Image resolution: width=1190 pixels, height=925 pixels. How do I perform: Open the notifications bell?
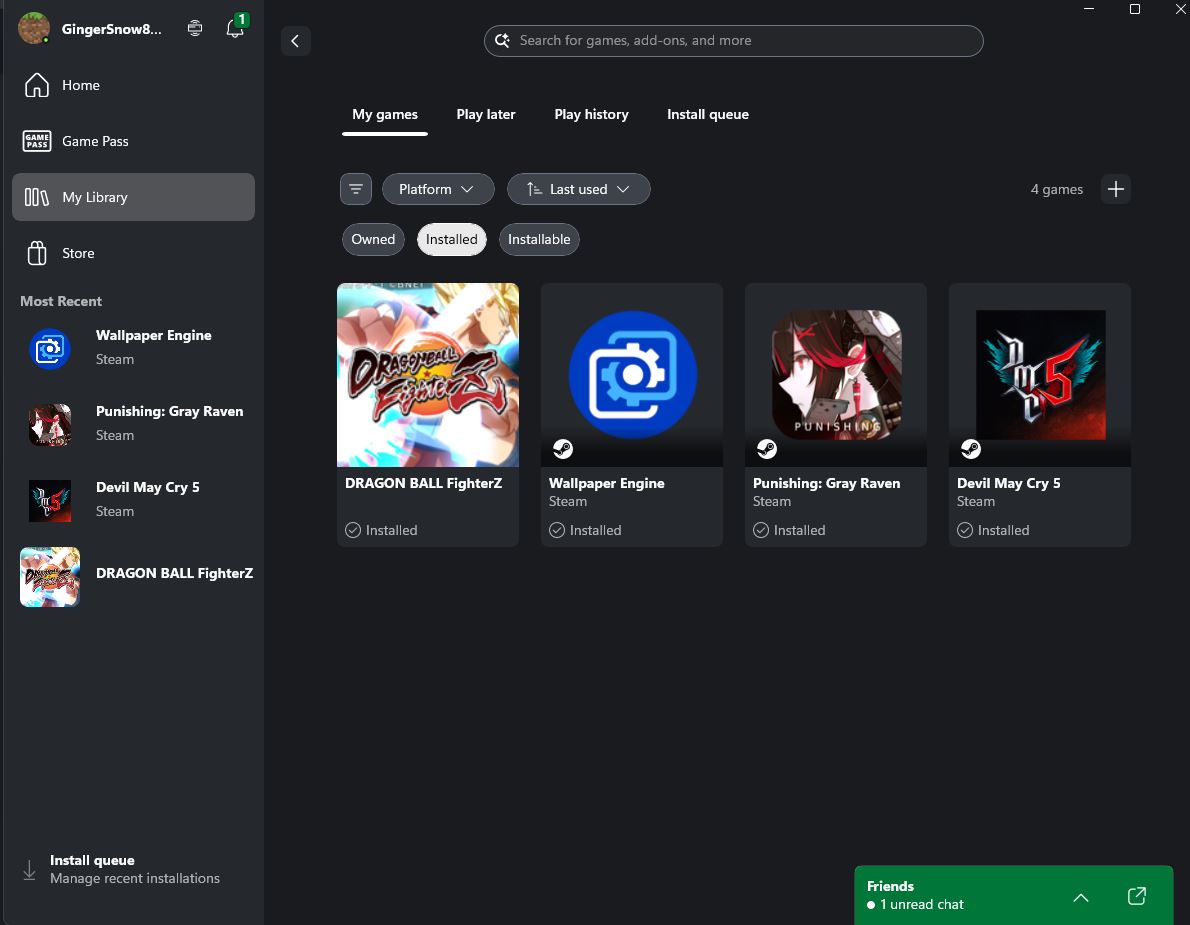(235, 29)
